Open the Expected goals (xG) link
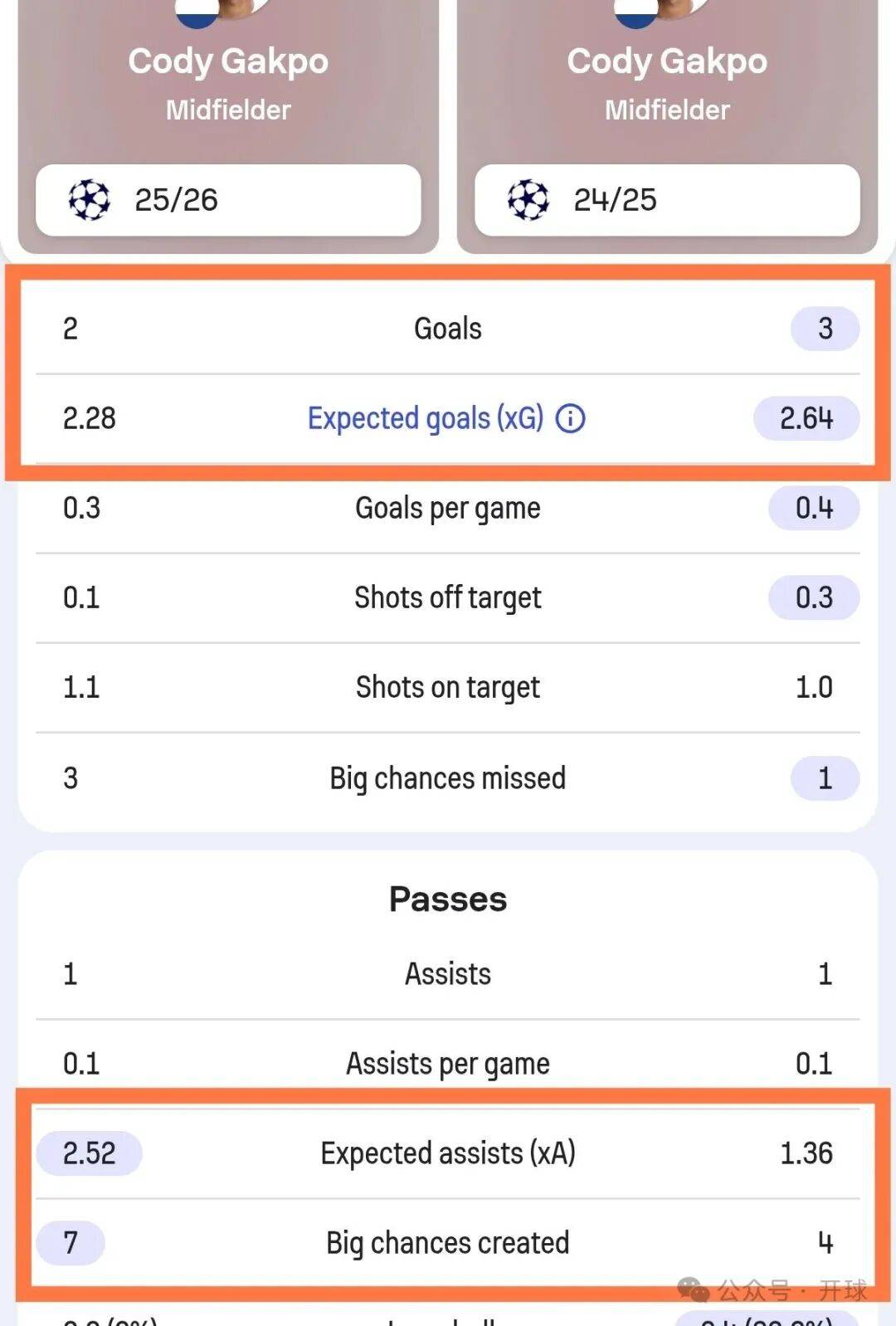896x1326 pixels. pos(426,418)
